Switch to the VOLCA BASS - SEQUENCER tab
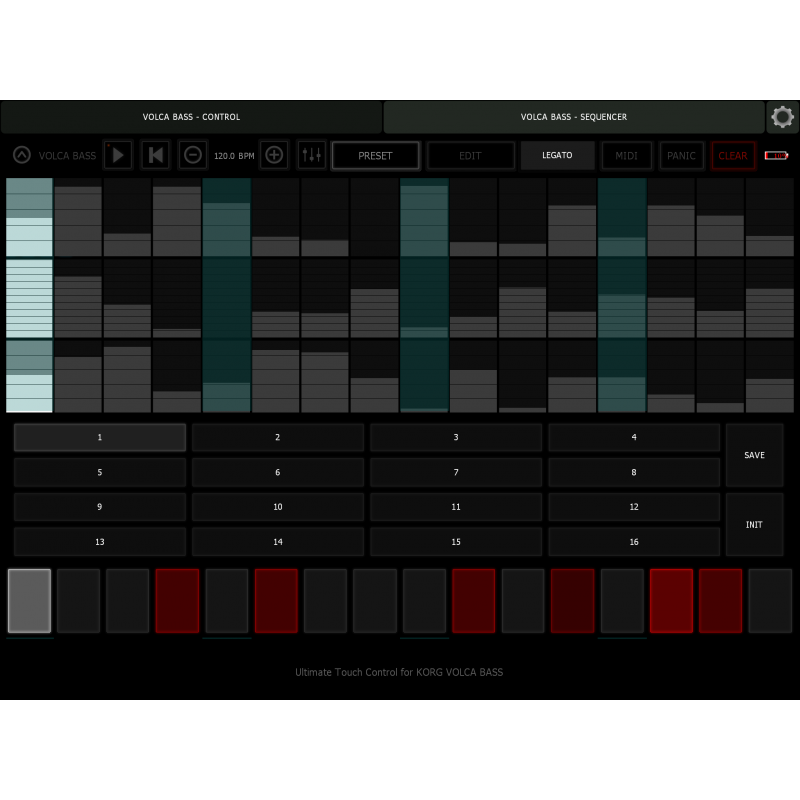 click(574, 117)
